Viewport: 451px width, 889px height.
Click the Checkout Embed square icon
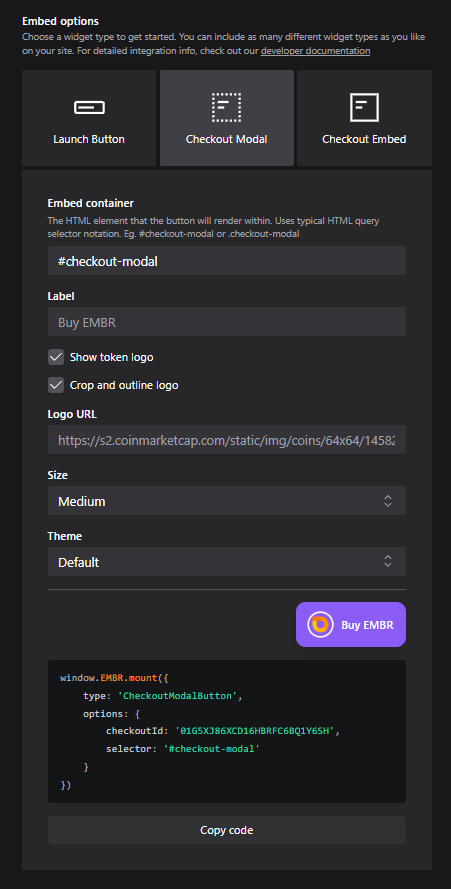364,107
